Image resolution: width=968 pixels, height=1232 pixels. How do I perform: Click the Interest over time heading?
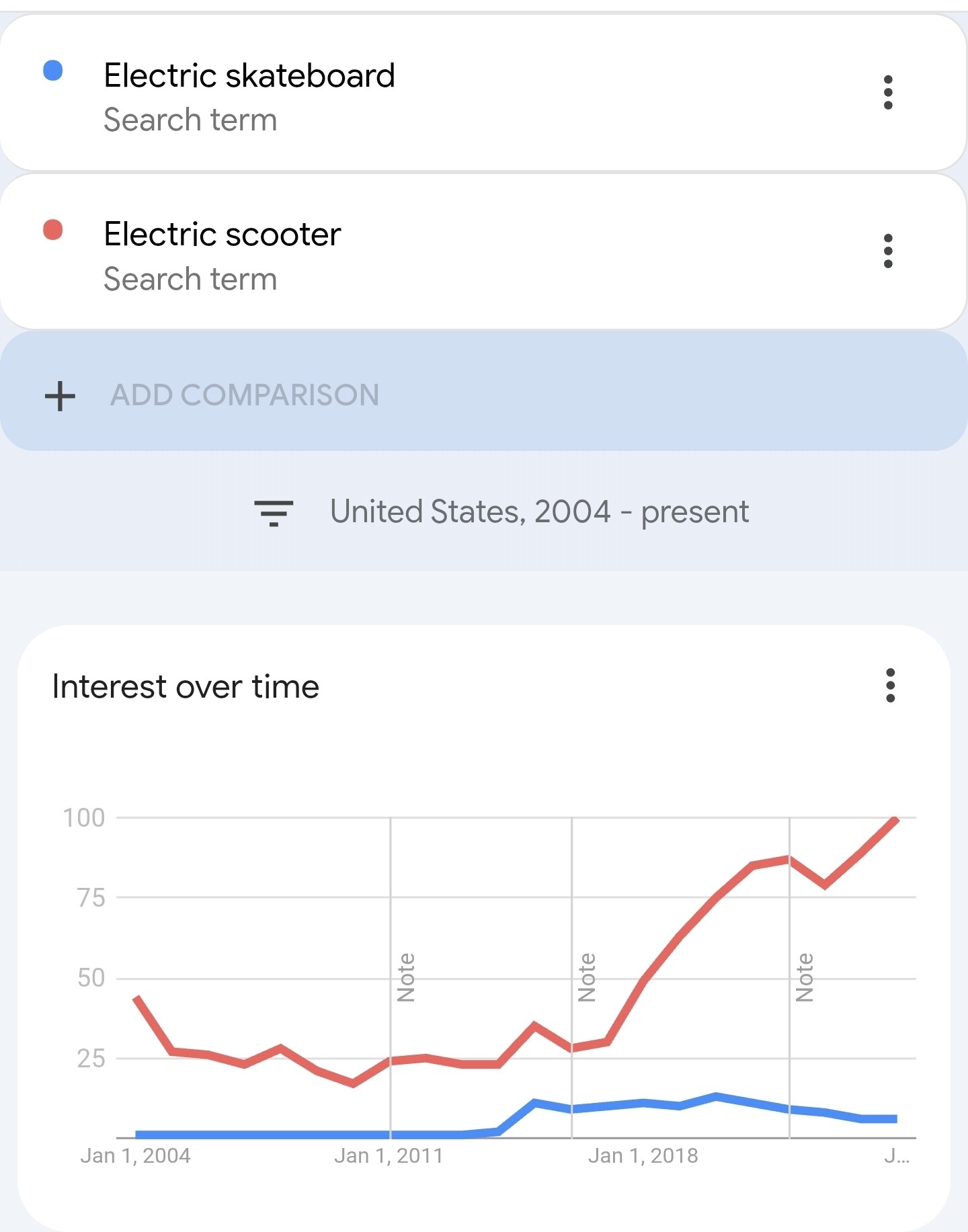click(186, 687)
